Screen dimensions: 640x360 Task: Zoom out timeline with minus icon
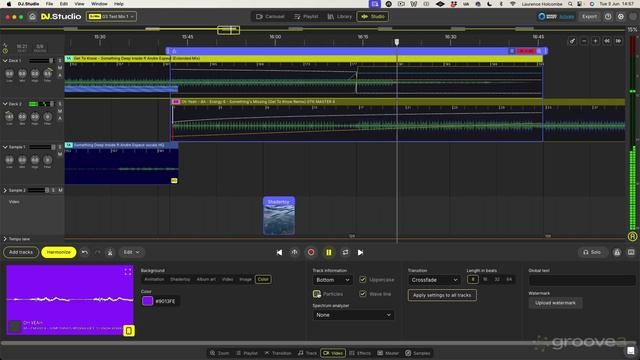(x=584, y=41)
